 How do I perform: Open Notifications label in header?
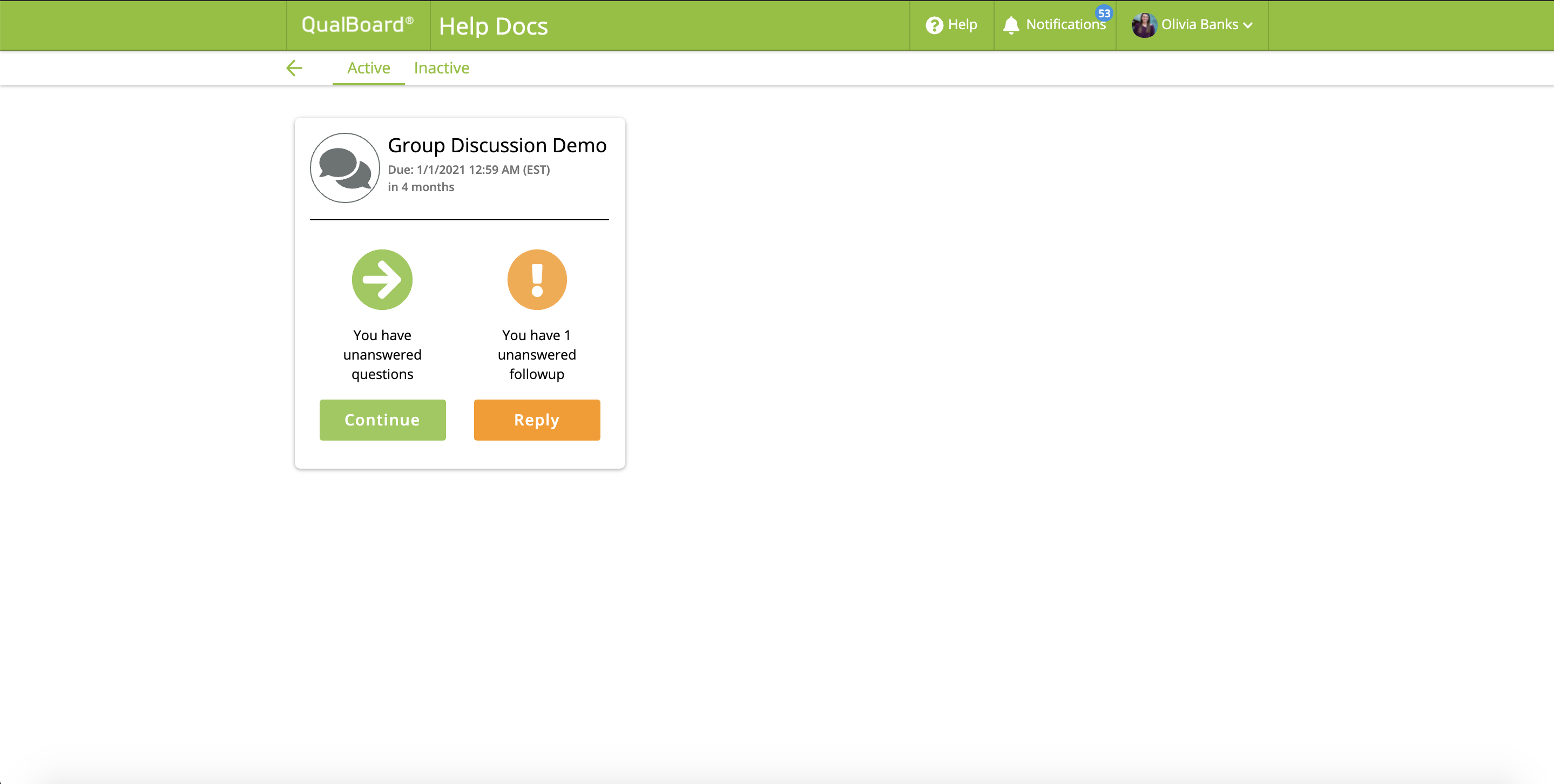click(1065, 25)
